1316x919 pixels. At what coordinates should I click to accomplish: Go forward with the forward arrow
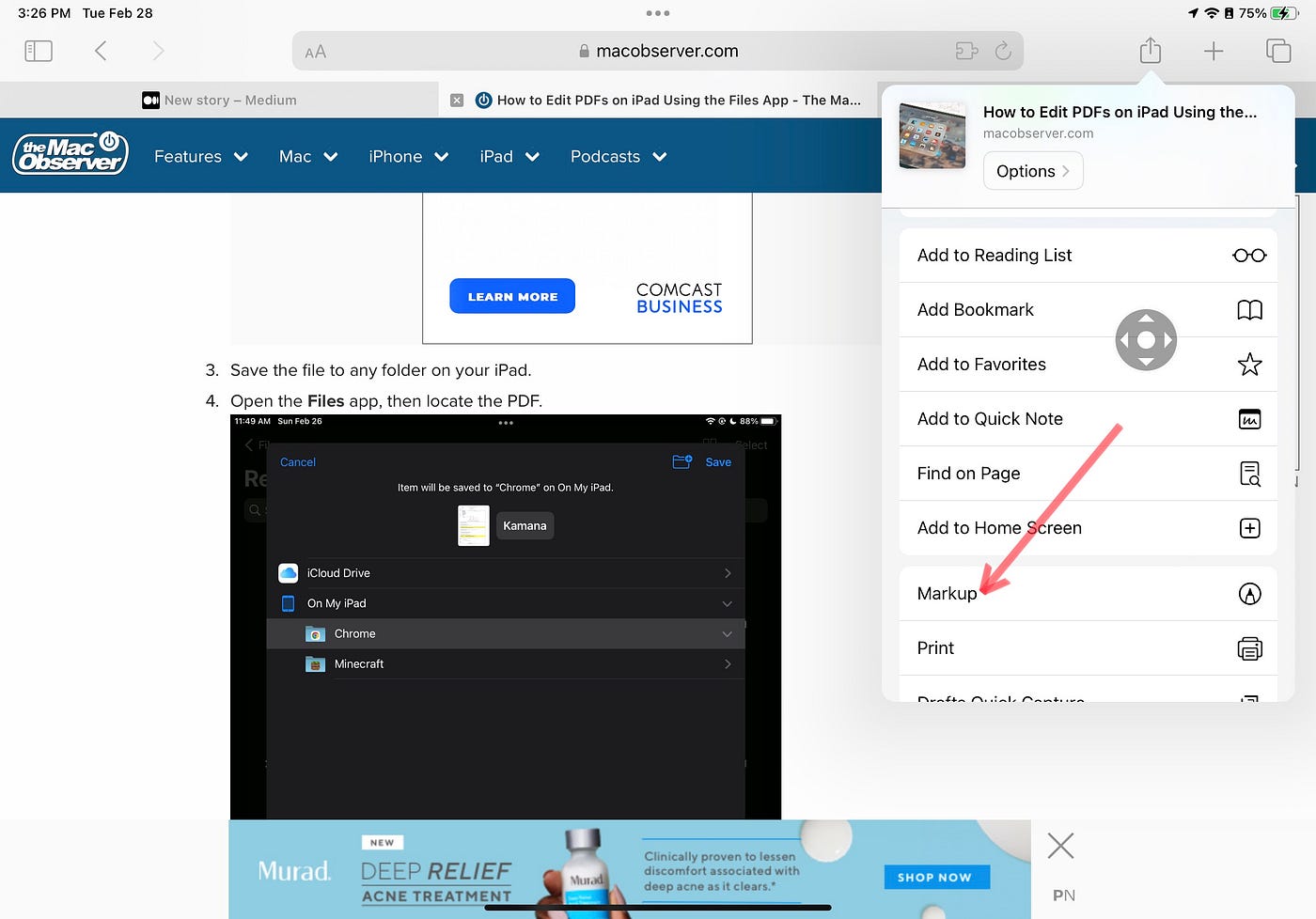pos(158,51)
